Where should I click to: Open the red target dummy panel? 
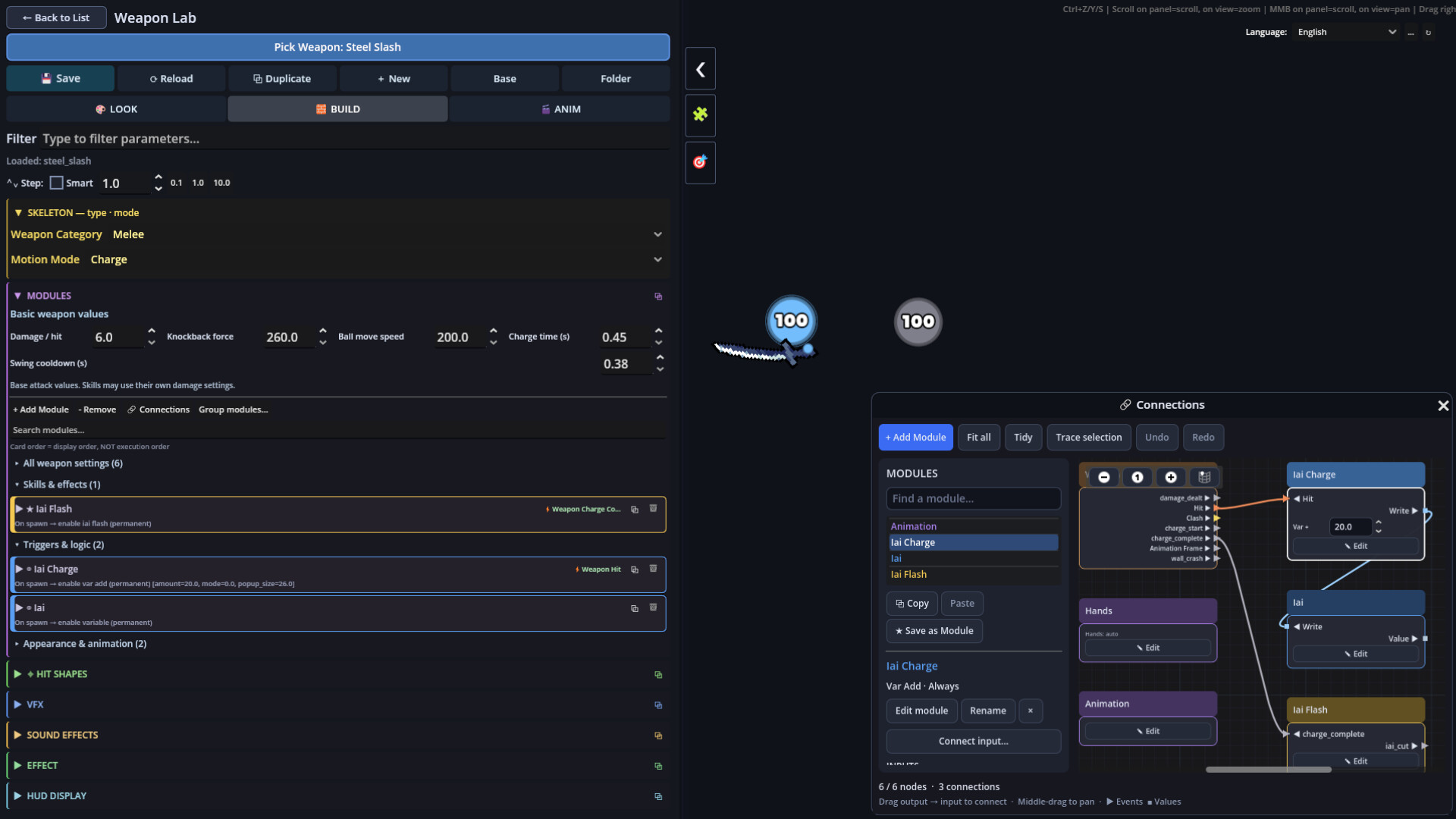tap(700, 162)
